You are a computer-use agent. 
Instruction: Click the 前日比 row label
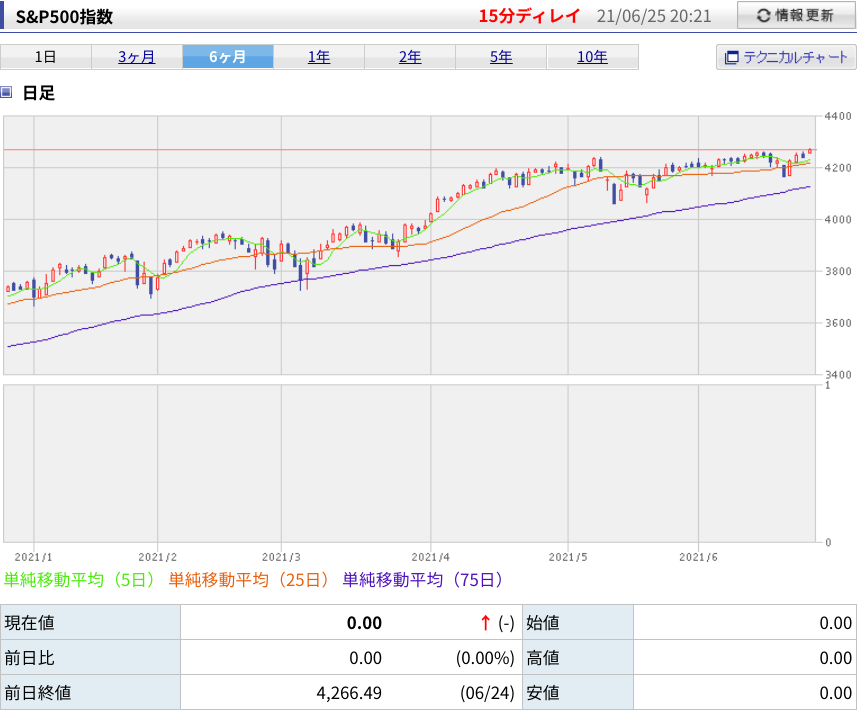pos(90,658)
